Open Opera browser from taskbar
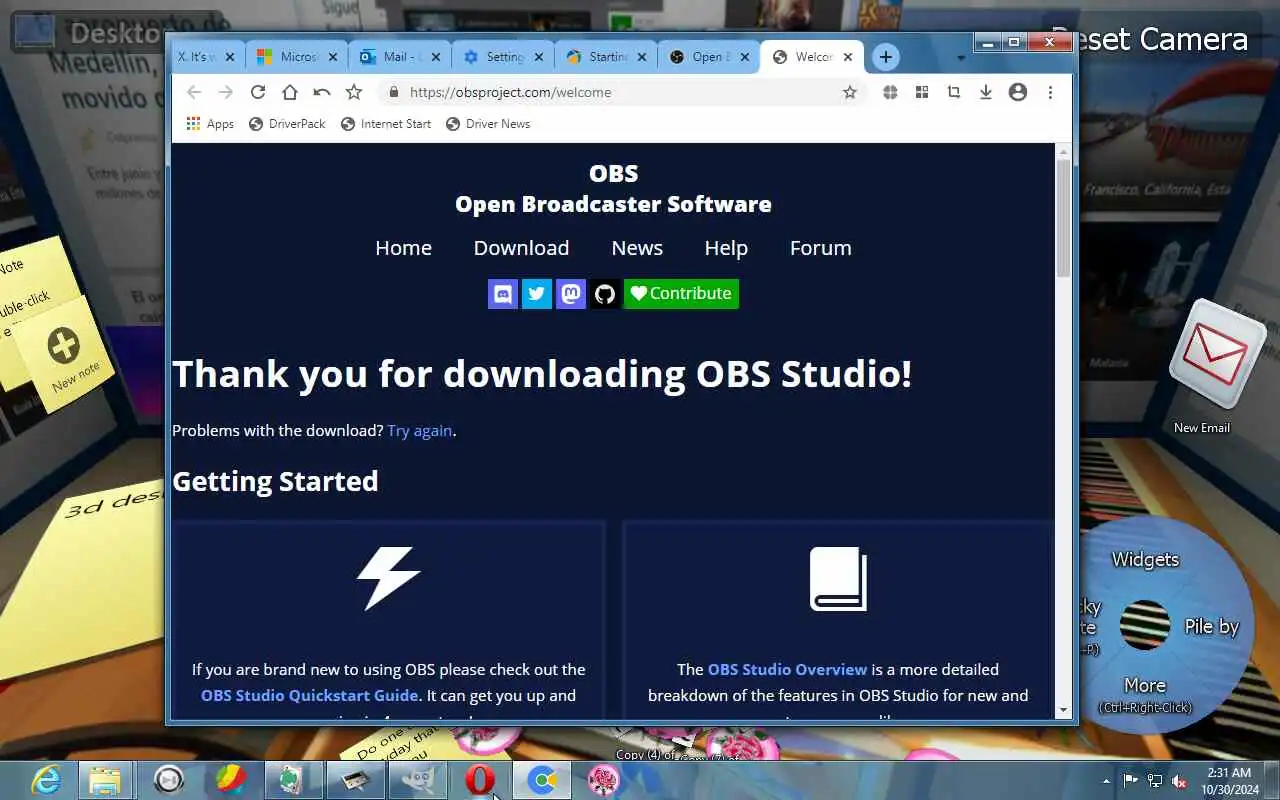Viewport: 1280px width, 800px height. click(480, 780)
